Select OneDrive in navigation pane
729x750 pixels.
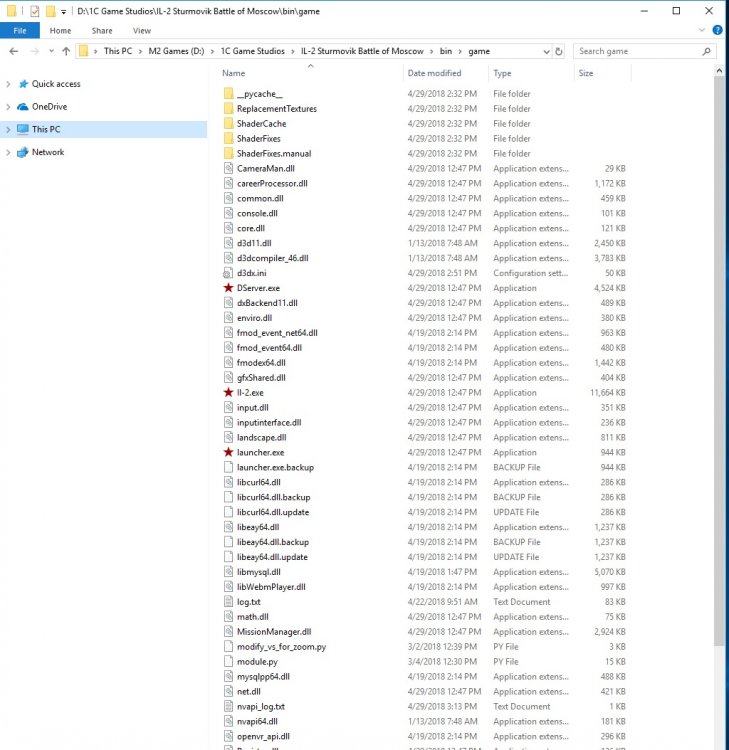[x=49, y=106]
